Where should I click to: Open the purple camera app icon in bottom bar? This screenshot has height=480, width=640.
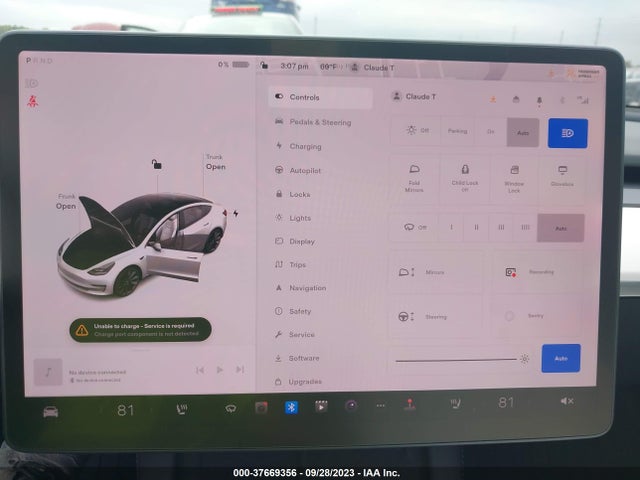tap(351, 406)
